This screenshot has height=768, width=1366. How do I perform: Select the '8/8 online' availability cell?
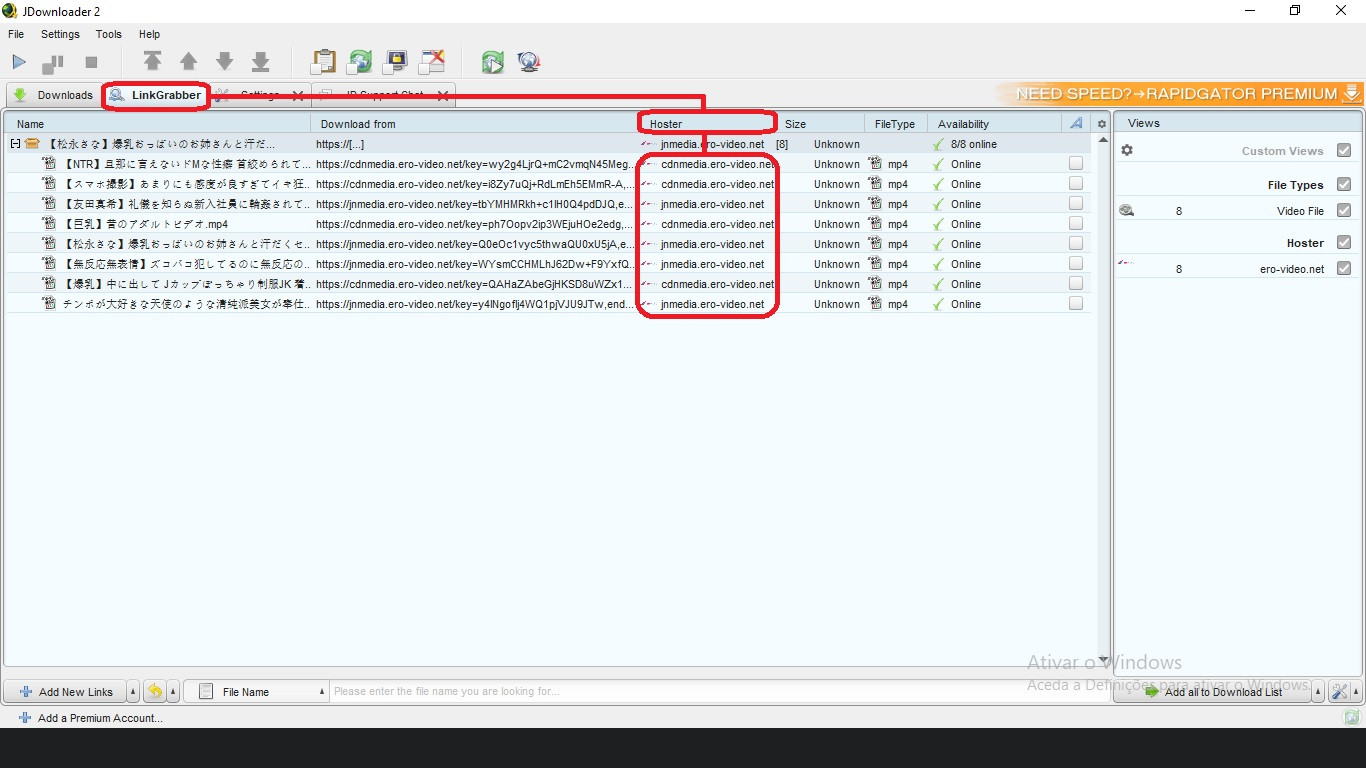click(995, 144)
